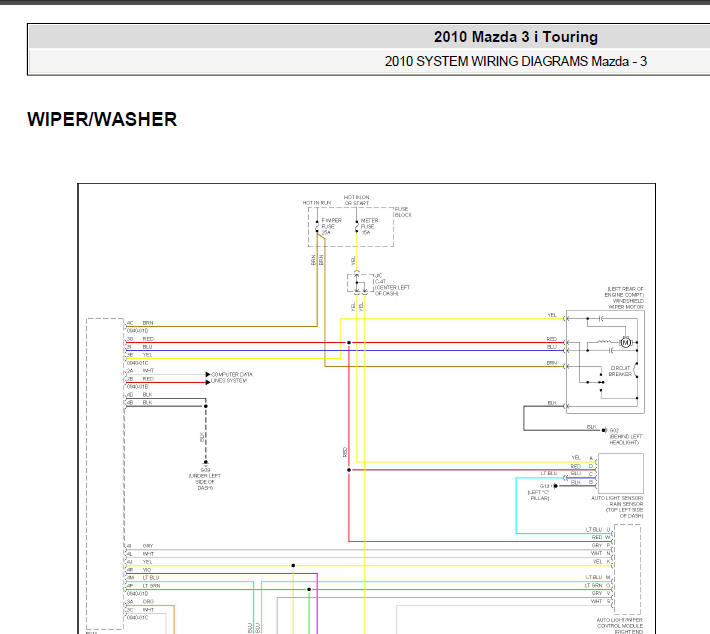Click 'LT GRN O' pin on control module
Viewport: 710px width, 634px height.
(x=597, y=585)
